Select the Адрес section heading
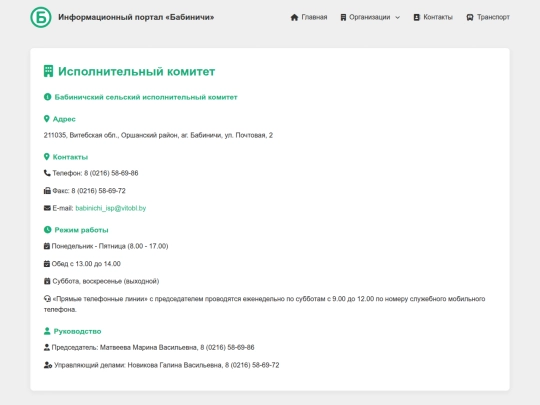This screenshot has height=405, width=540. [64, 119]
